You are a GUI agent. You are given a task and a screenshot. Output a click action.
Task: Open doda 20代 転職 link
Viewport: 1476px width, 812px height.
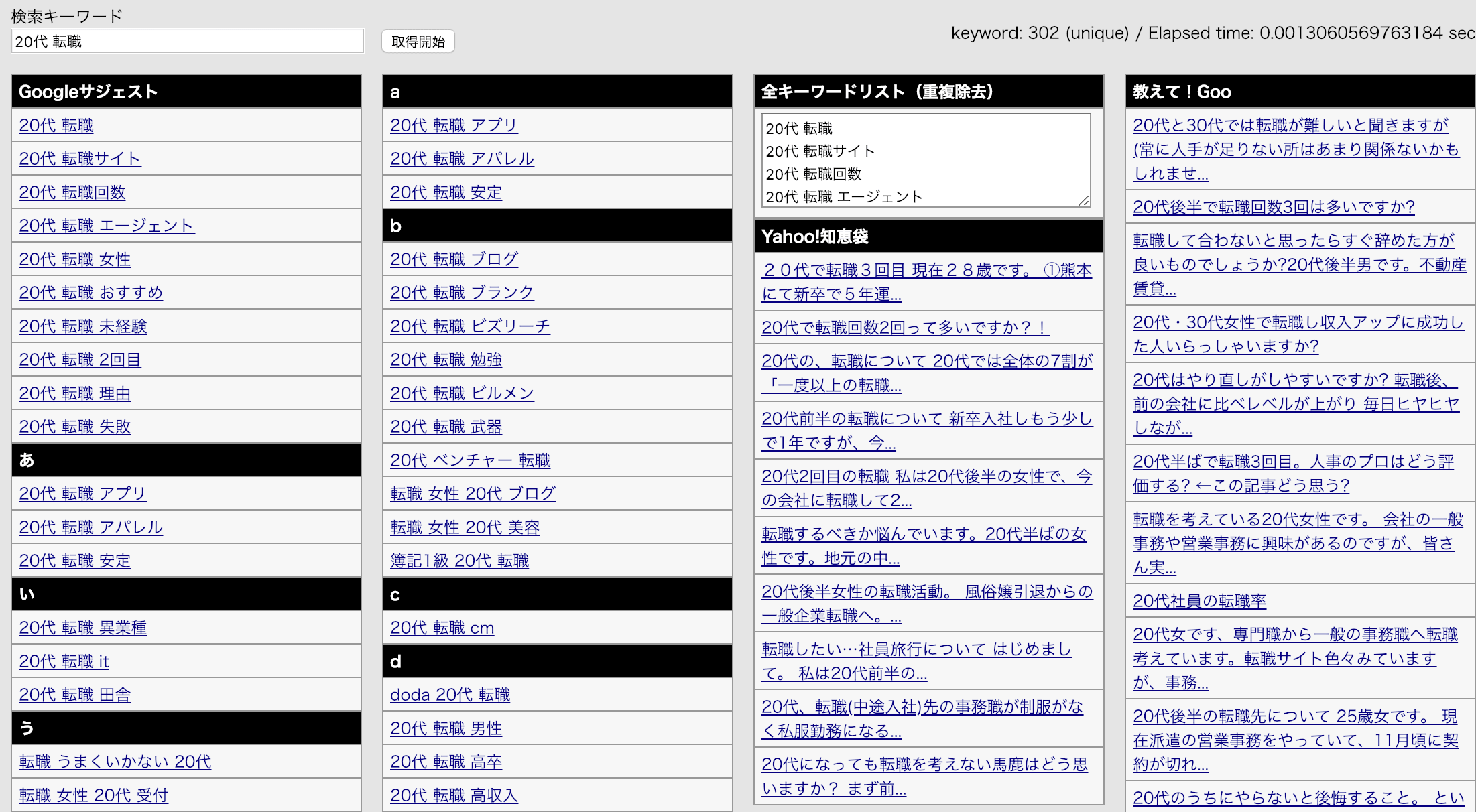pos(450,695)
